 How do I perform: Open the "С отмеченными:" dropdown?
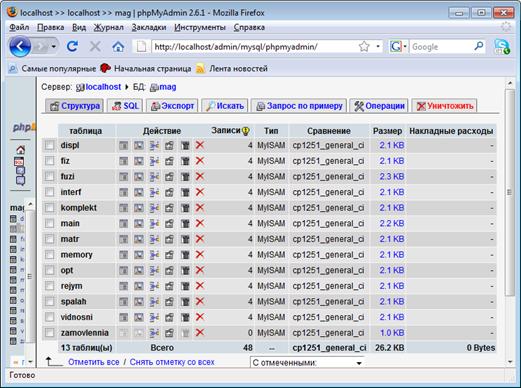307,363
